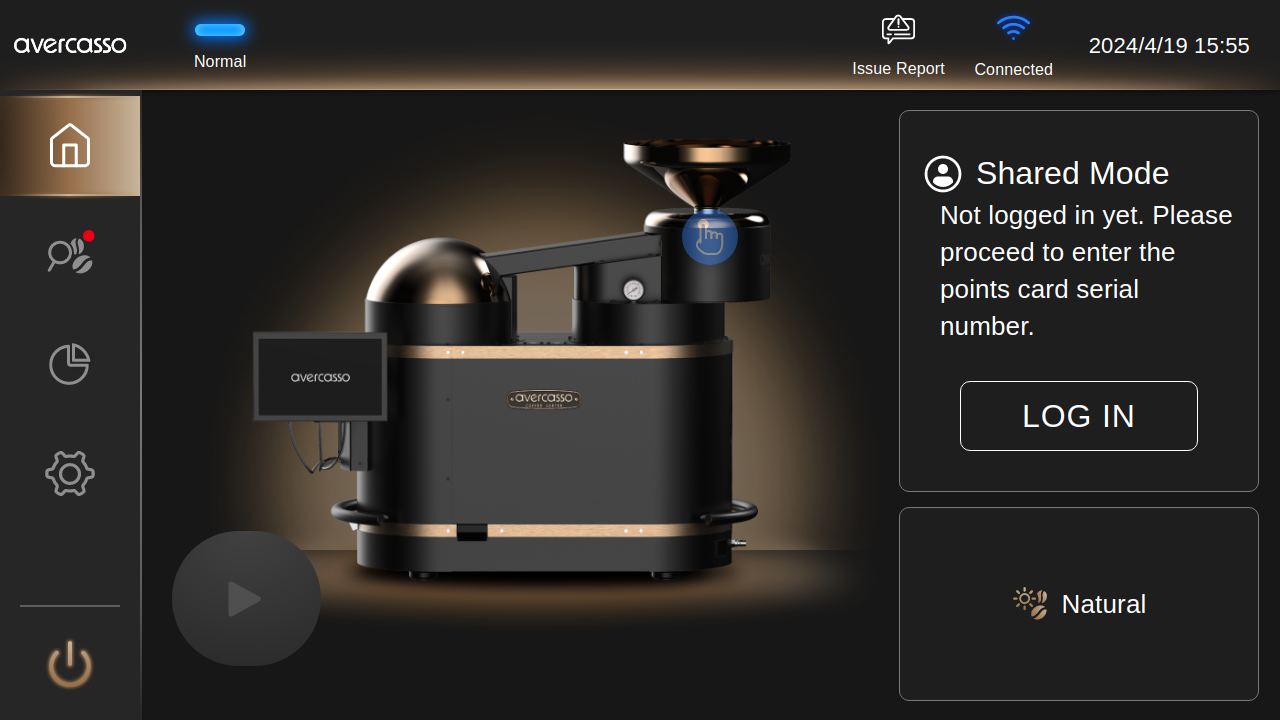Image resolution: width=1280 pixels, height=720 pixels.
Task: Tap the hand pointer hotspot on hopper
Action: point(710,238)
